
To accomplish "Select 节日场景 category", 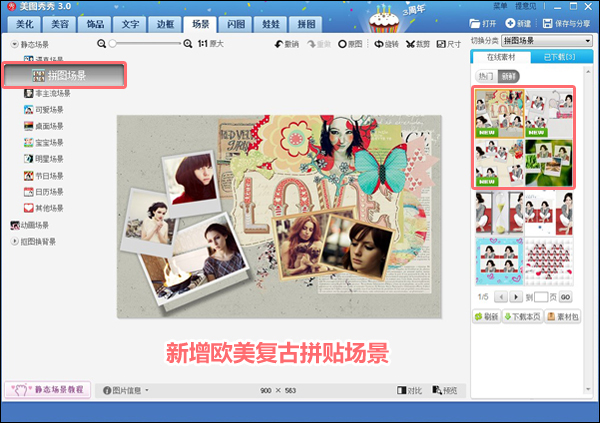I will pyautogui.click(x=44, y=176).
